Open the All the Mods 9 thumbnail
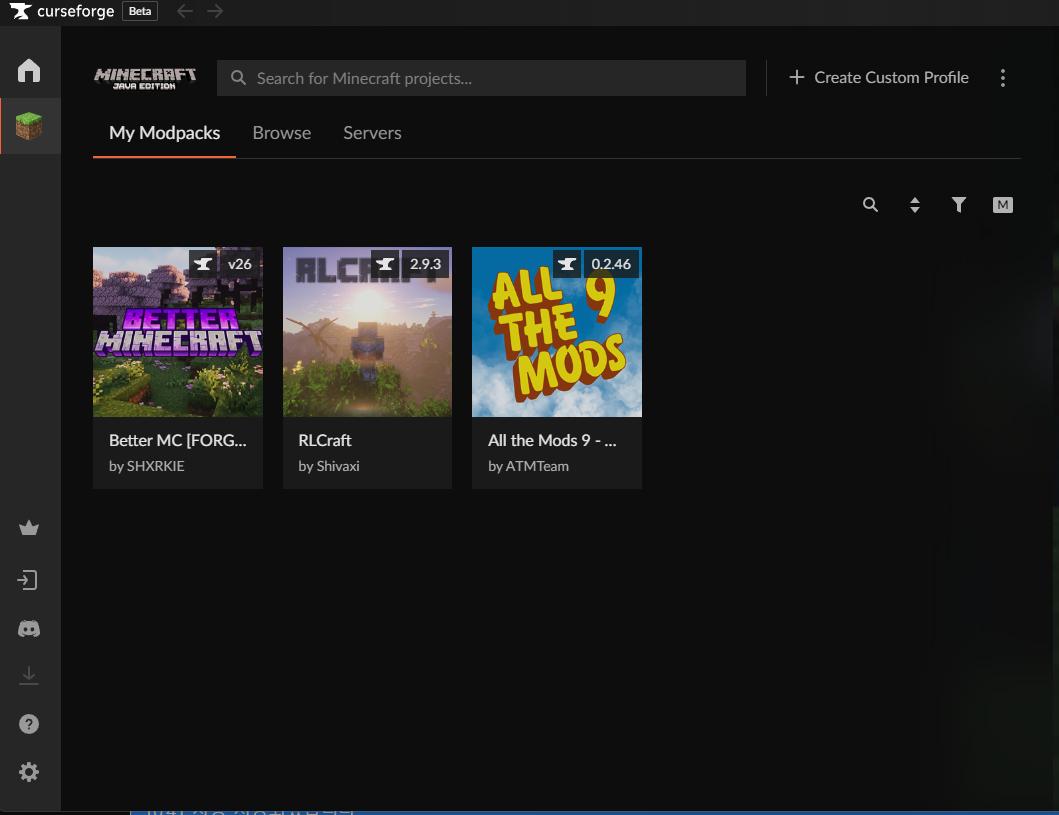The width and height of the screenshot is (1059, 815). tap(556, 332)
